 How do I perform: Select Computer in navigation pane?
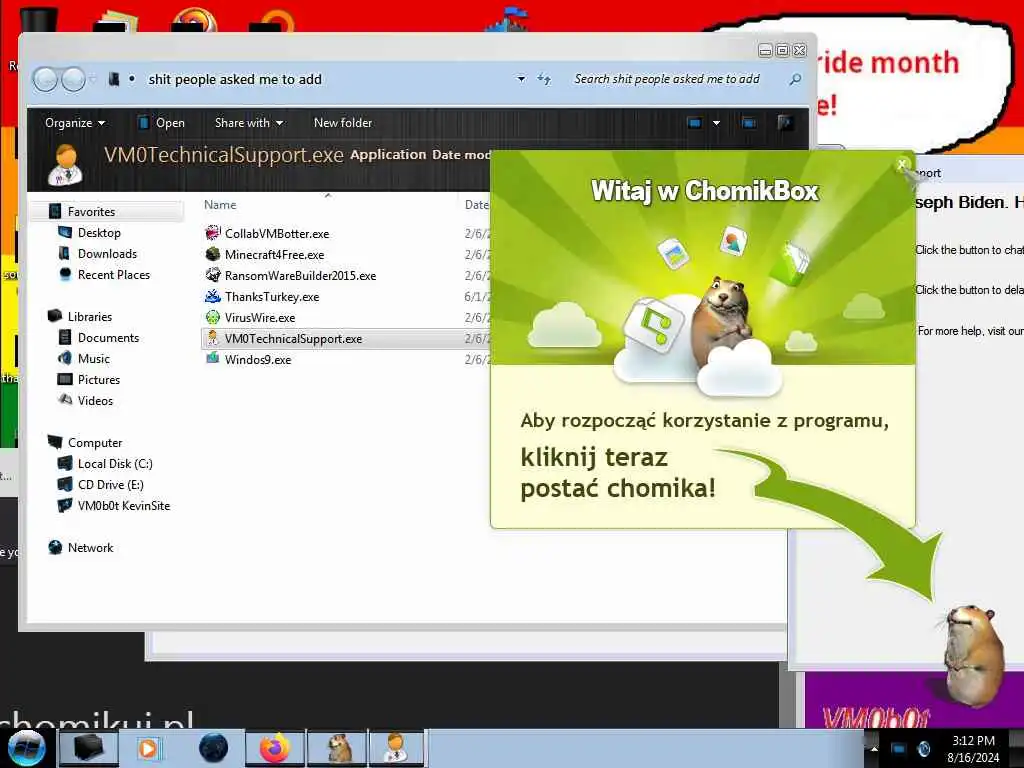pyautogui.click(x=95, y=443)
